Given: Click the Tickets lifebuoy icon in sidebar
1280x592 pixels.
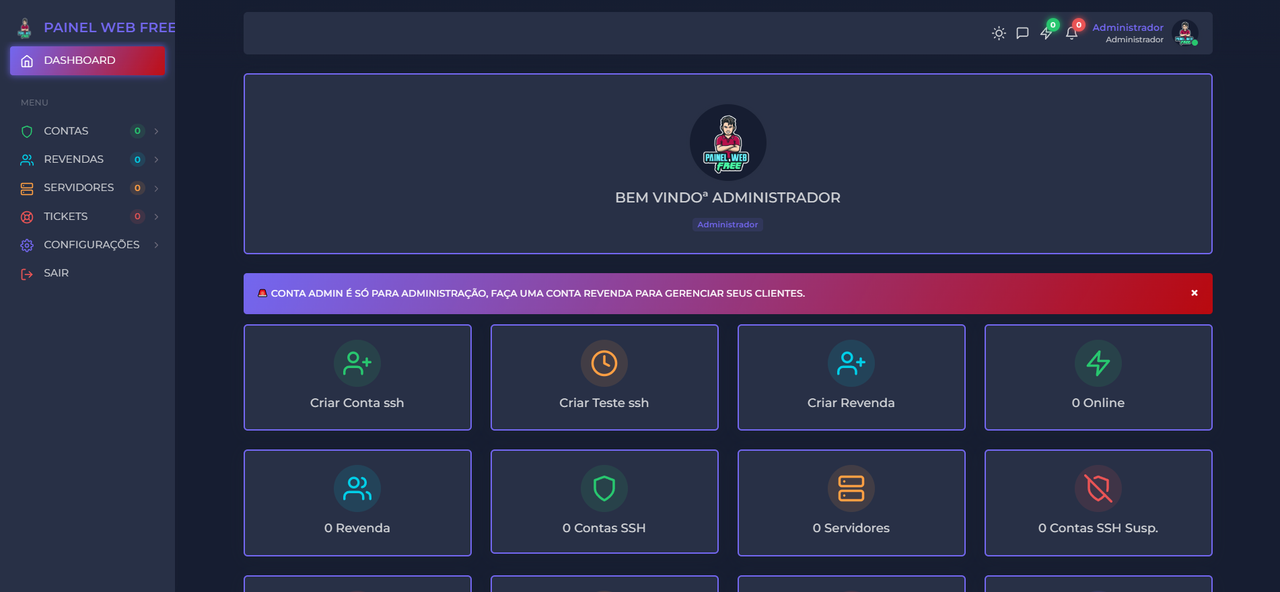Looking at the screenshot, I should click(x=27, y=217).
